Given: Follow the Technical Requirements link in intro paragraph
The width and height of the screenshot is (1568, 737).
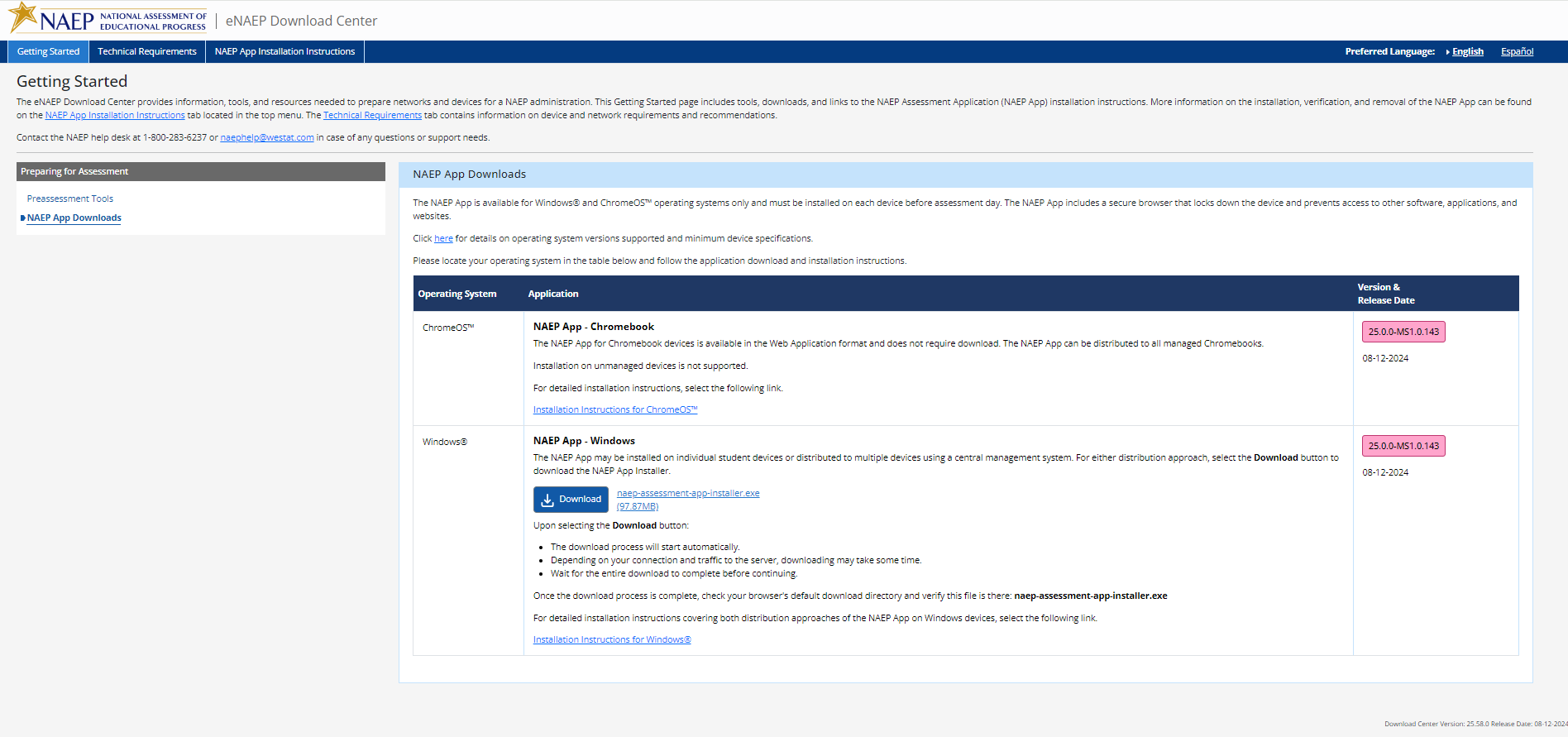Looking at the screenshot, I should 372,115.
